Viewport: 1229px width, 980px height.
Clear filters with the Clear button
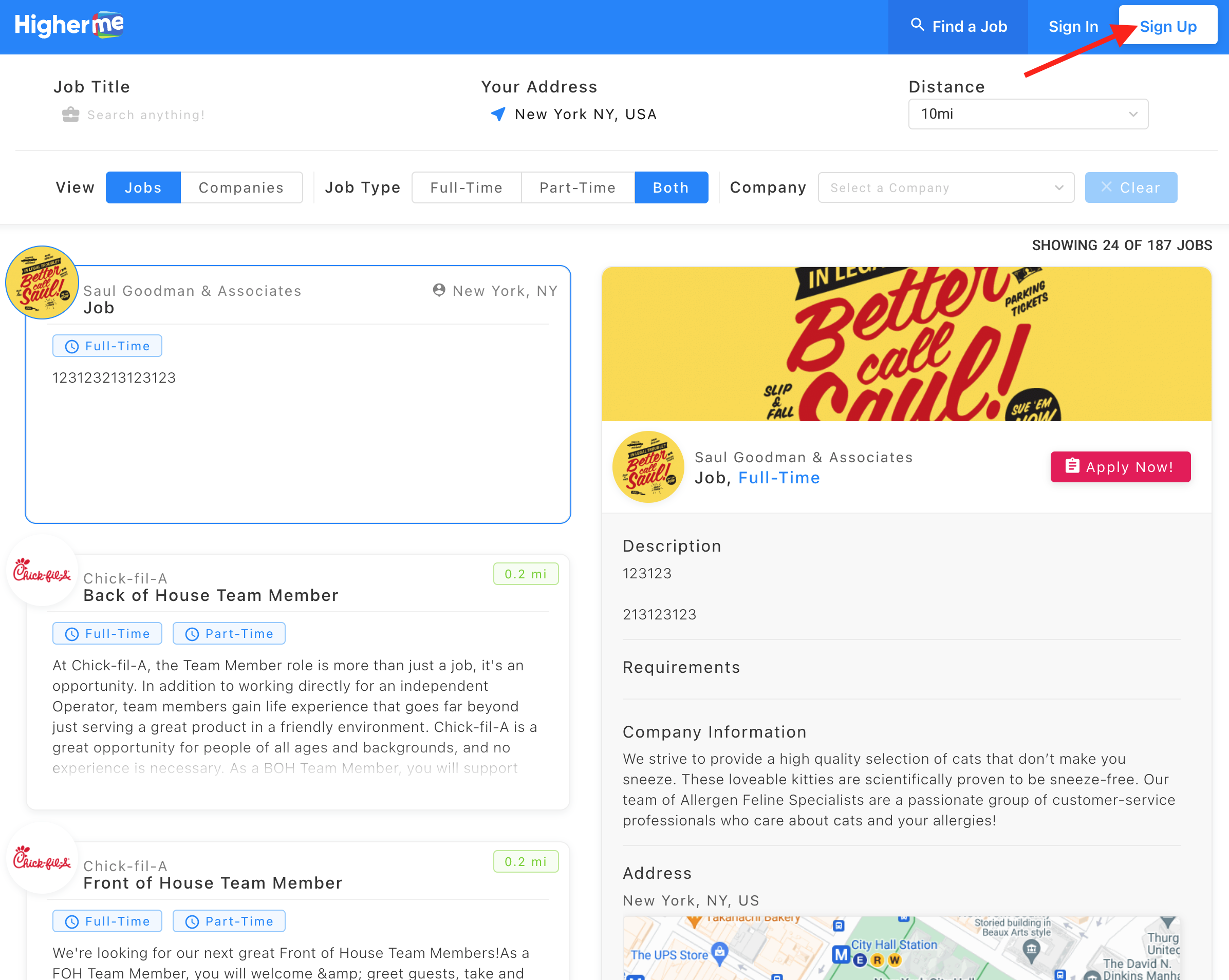point(1130,187)
